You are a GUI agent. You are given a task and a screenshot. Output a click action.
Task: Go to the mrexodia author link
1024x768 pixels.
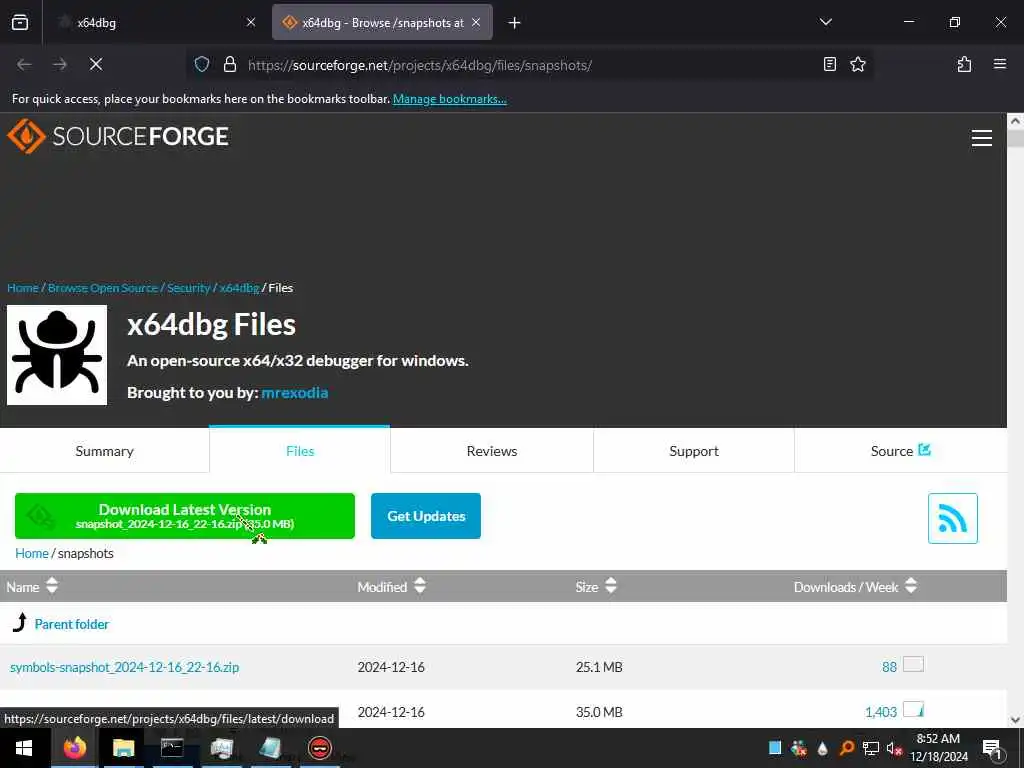tap(295, 392)
